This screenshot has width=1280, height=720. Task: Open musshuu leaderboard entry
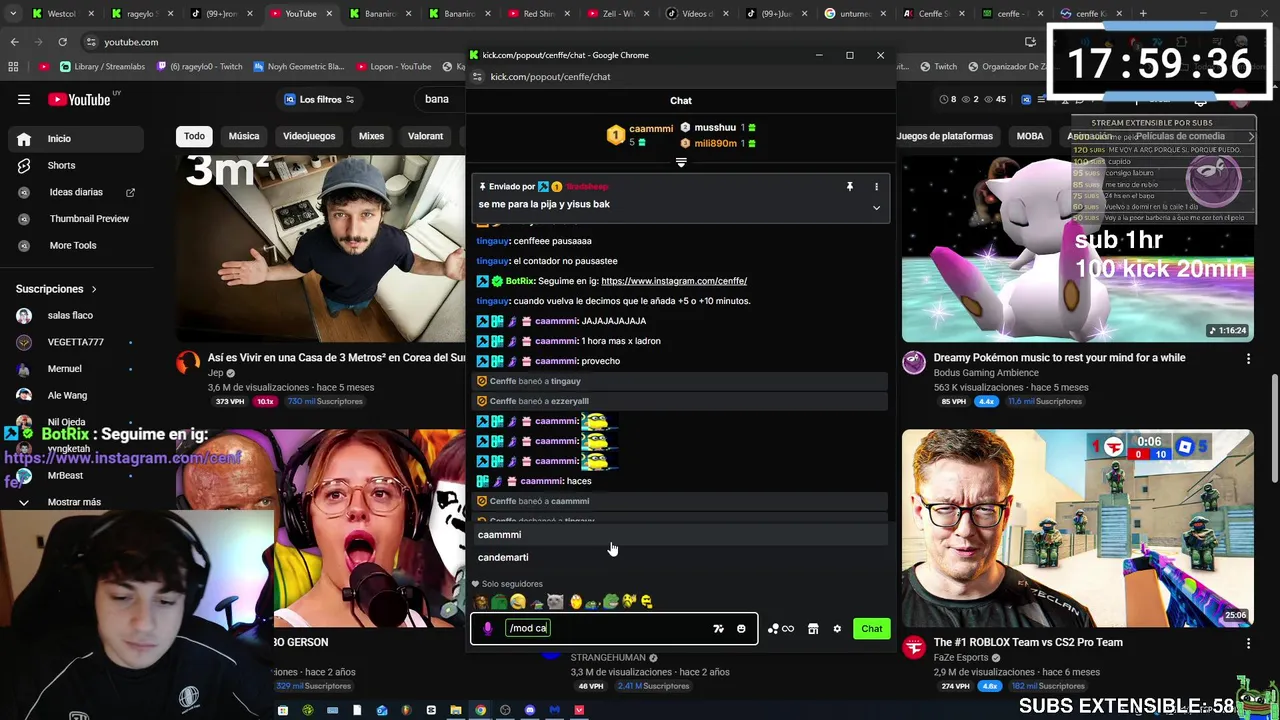718,128
